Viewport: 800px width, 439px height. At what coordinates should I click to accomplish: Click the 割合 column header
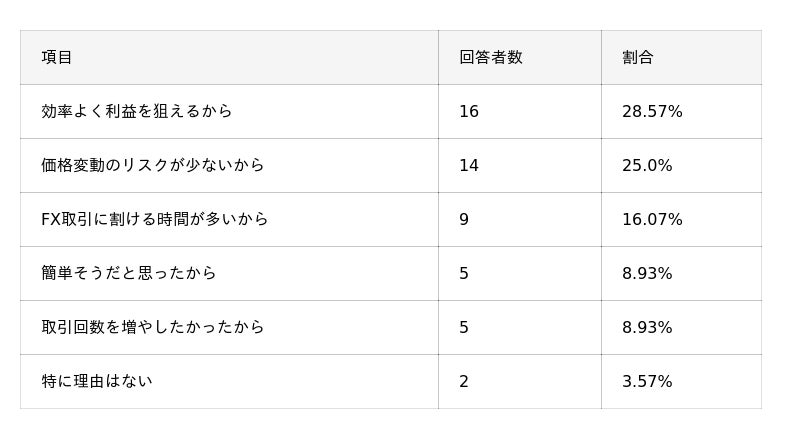pyautogui.click(x=637, y=57)
